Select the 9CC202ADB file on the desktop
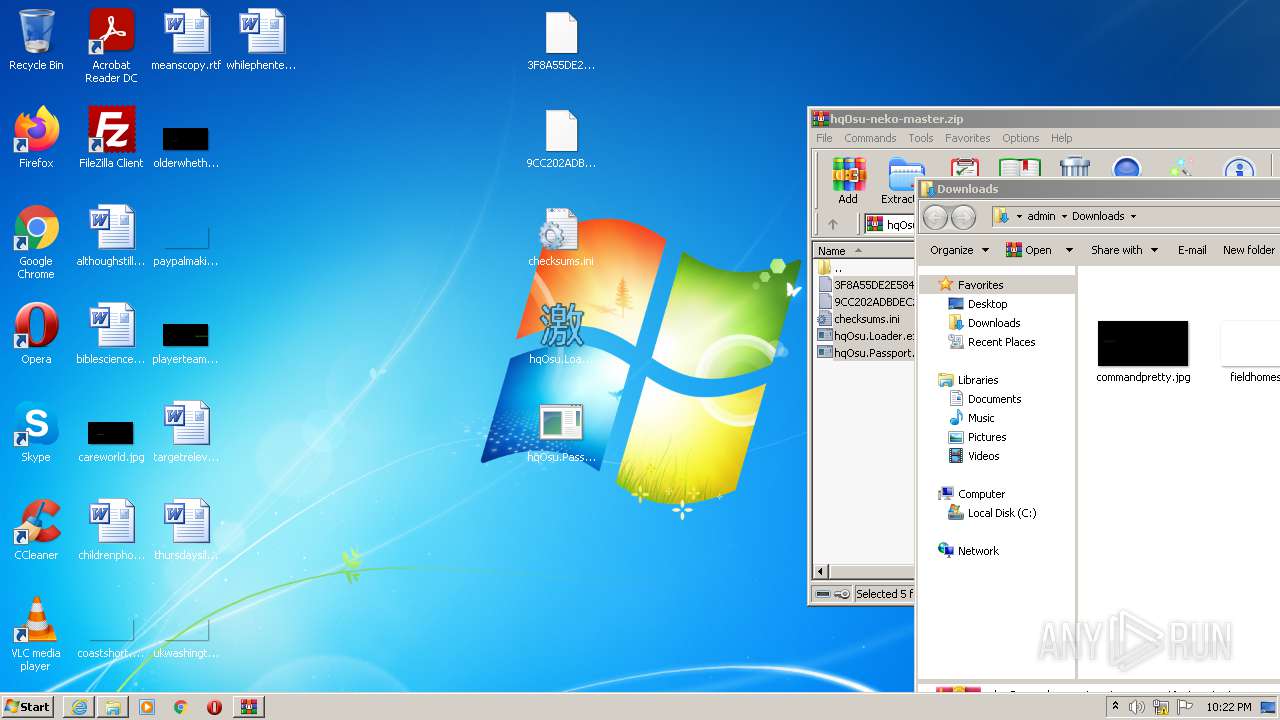Image resolution: width=1280 pixels, height=720 pixels. point(561,139)
